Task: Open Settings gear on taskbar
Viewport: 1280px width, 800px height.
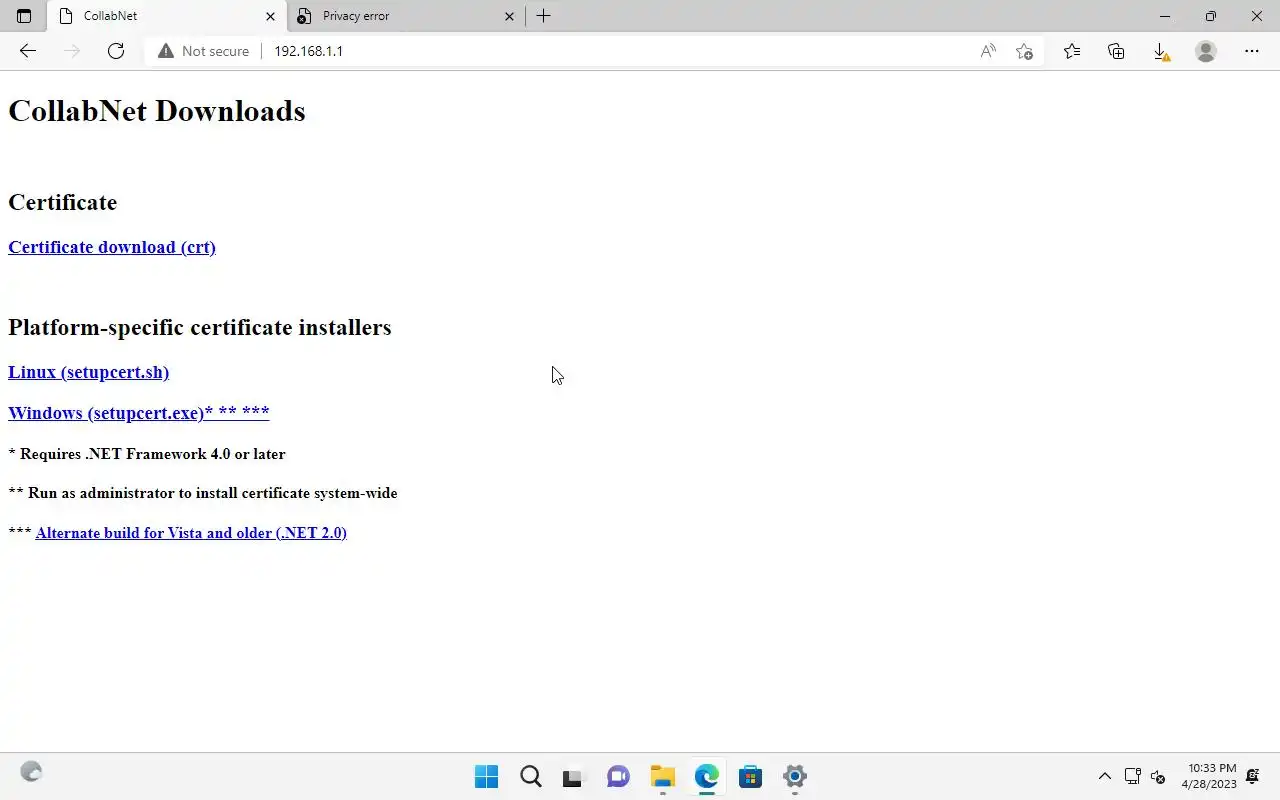Action: pos(794,777)
